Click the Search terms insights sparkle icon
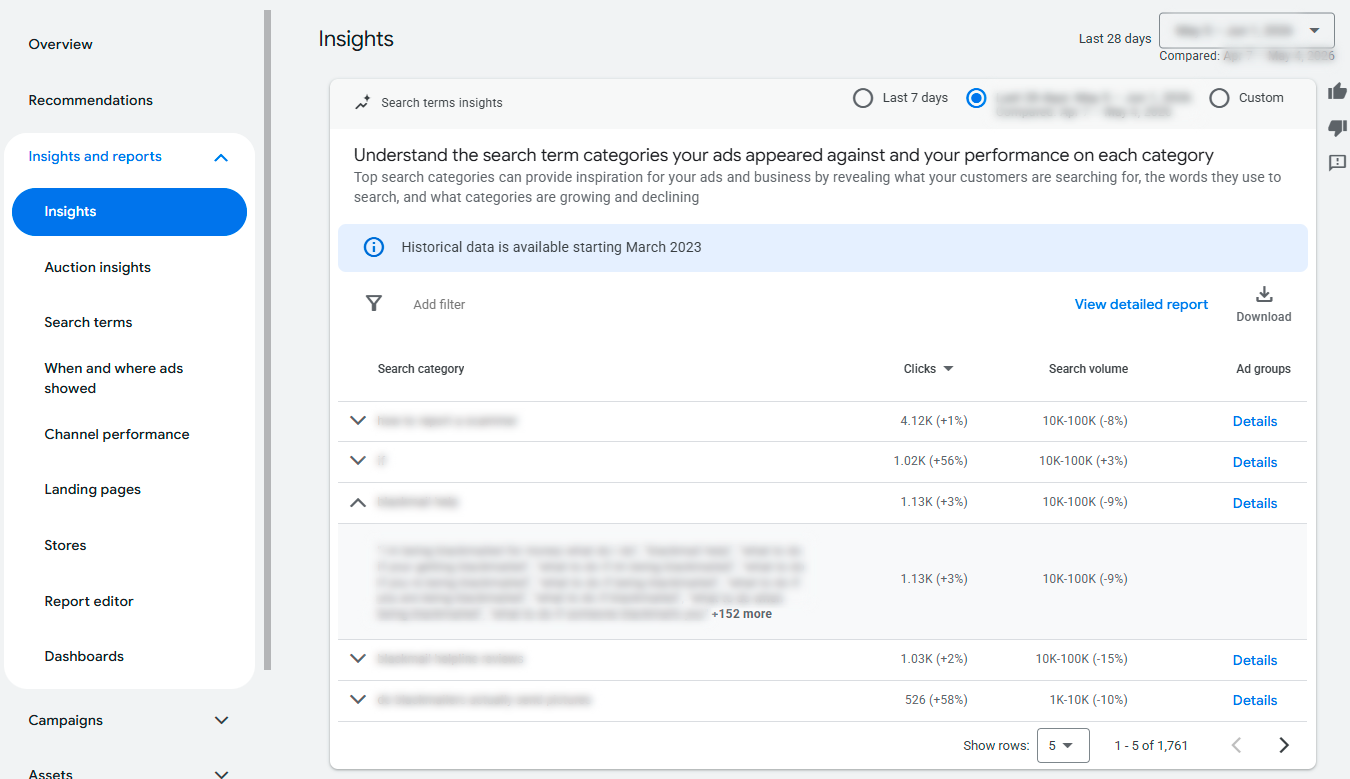Screen dimensions: 1350x779 point(363,102)
